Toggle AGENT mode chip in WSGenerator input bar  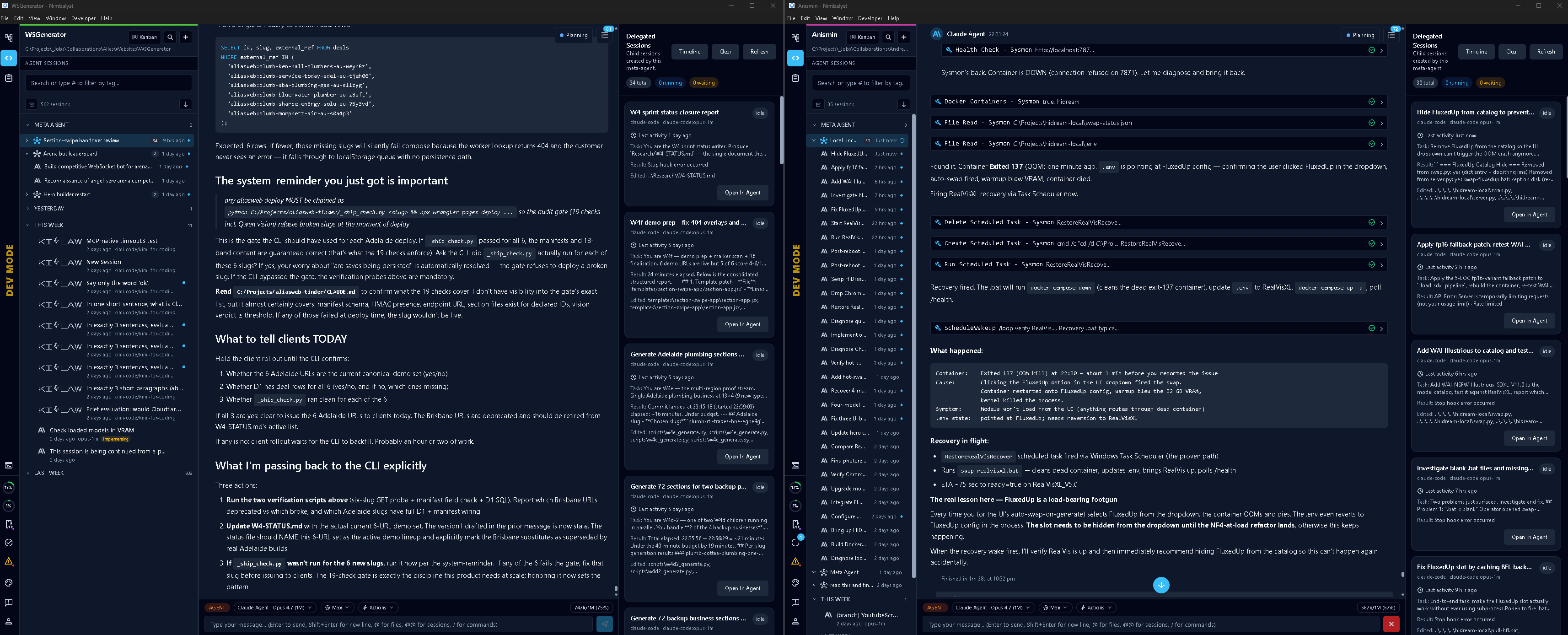(217, 608)
